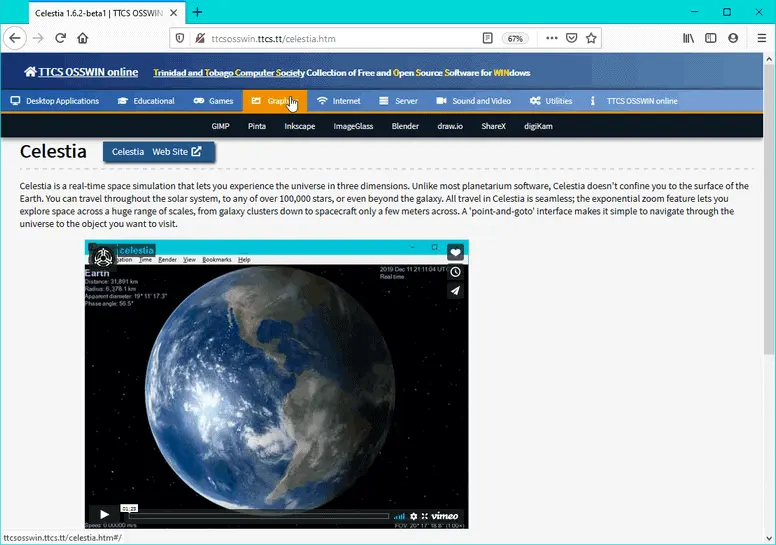
Task: Open page actions three-dot menu
Action: click(x=552, y=38)
